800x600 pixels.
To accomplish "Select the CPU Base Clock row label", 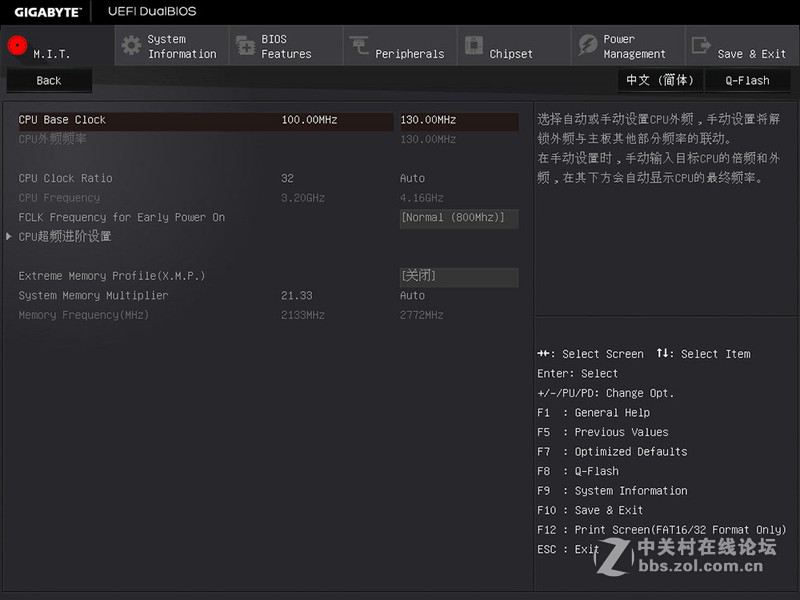I will [62, 120].
